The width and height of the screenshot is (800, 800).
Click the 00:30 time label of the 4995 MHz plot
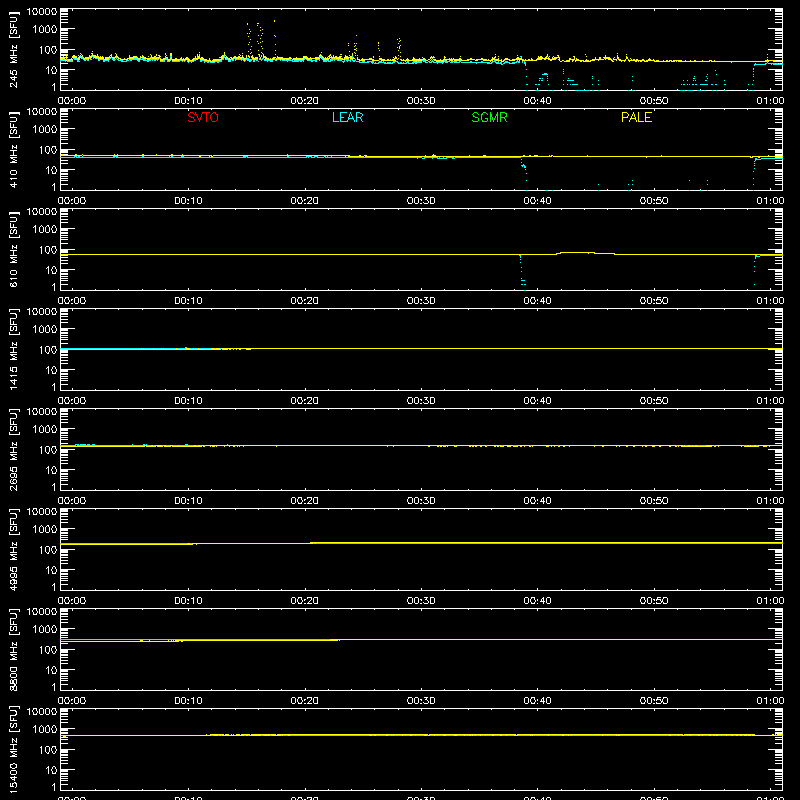coord(421,601)
